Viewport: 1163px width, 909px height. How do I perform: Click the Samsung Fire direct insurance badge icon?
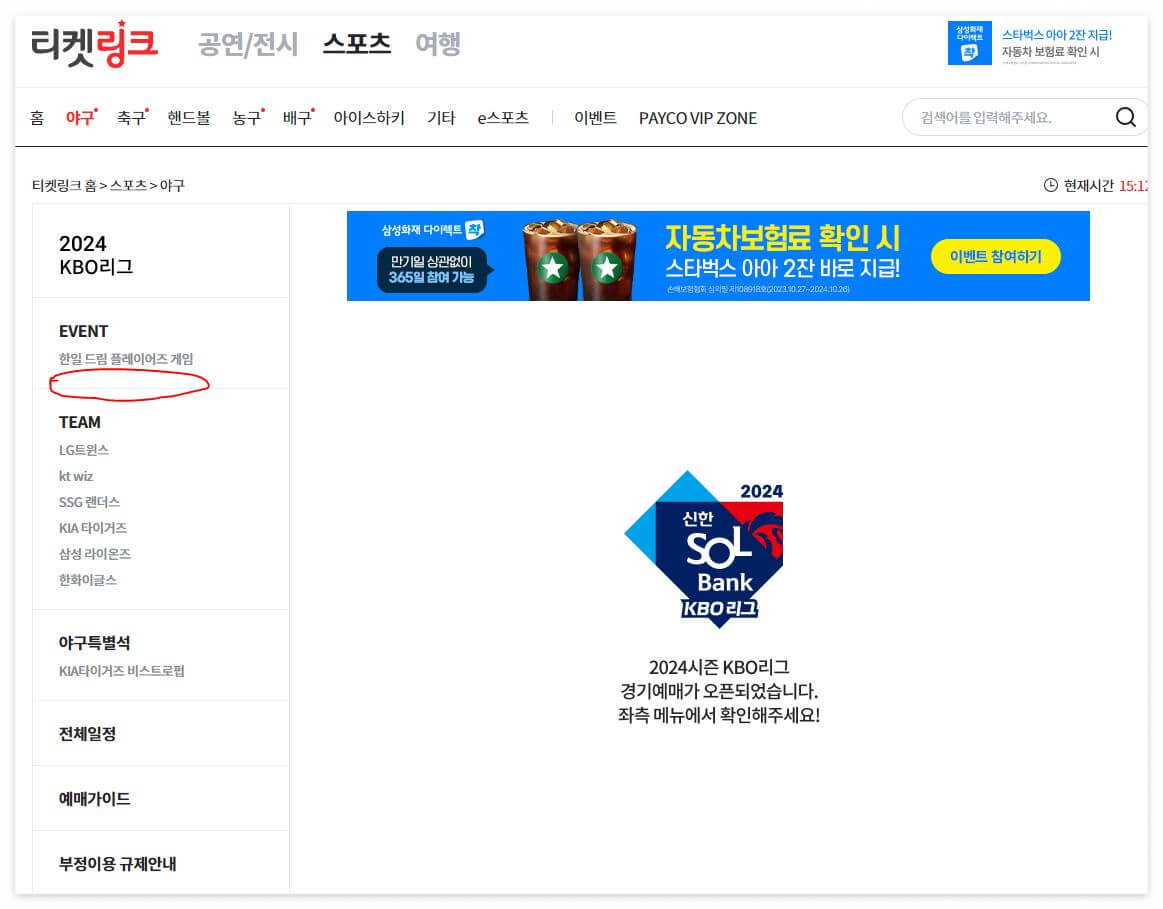tap(967, 43)
